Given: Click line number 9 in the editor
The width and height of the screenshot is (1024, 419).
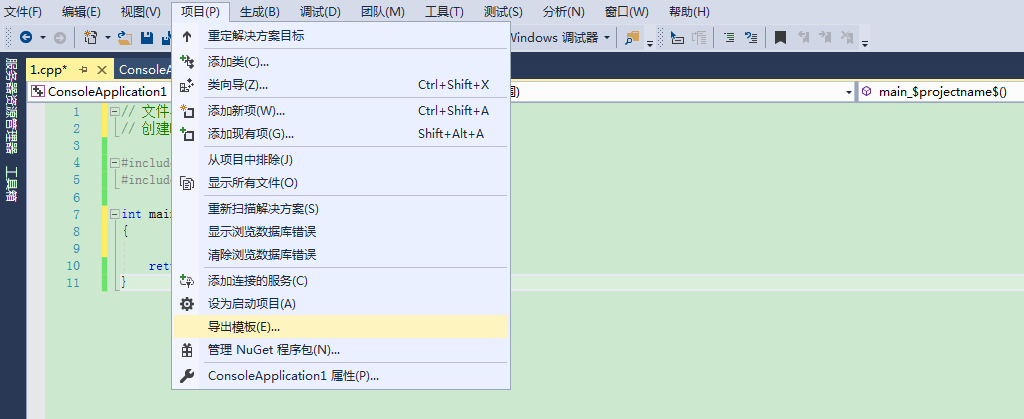Looking at the screenshot, I should 76,248.
